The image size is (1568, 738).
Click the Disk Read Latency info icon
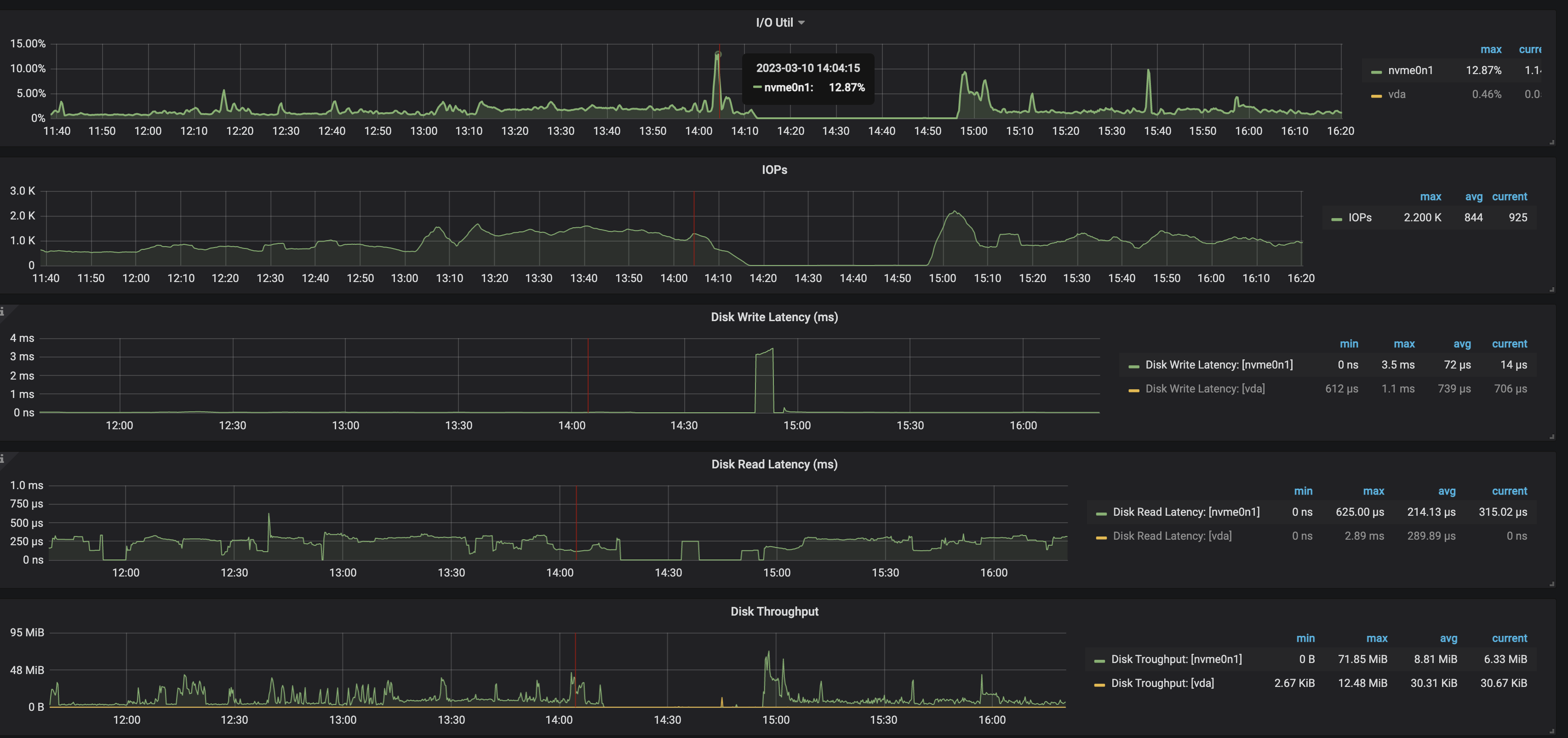click(2, 459)
